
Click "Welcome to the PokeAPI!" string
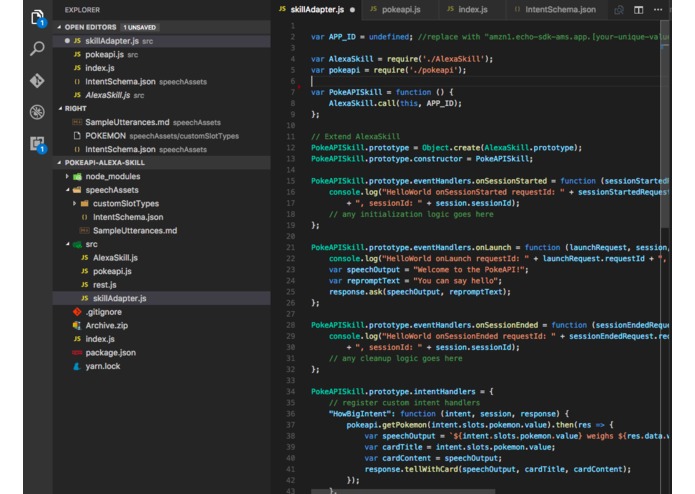(x=469, y=270)
